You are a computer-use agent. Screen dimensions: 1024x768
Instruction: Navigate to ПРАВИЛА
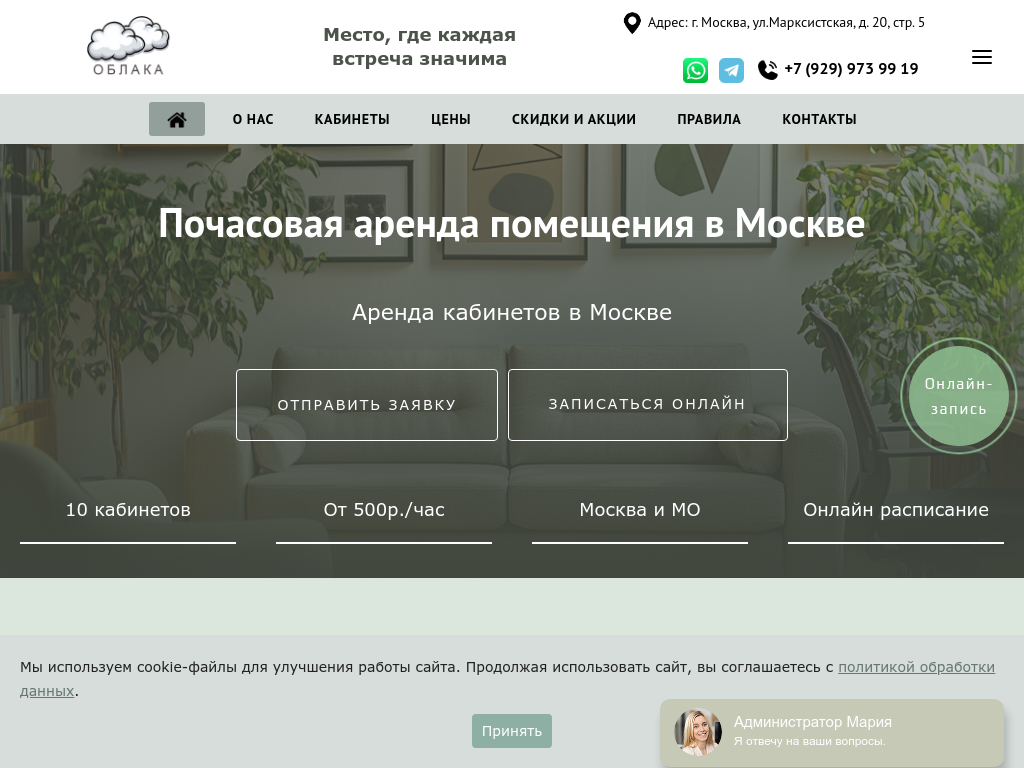708,119
